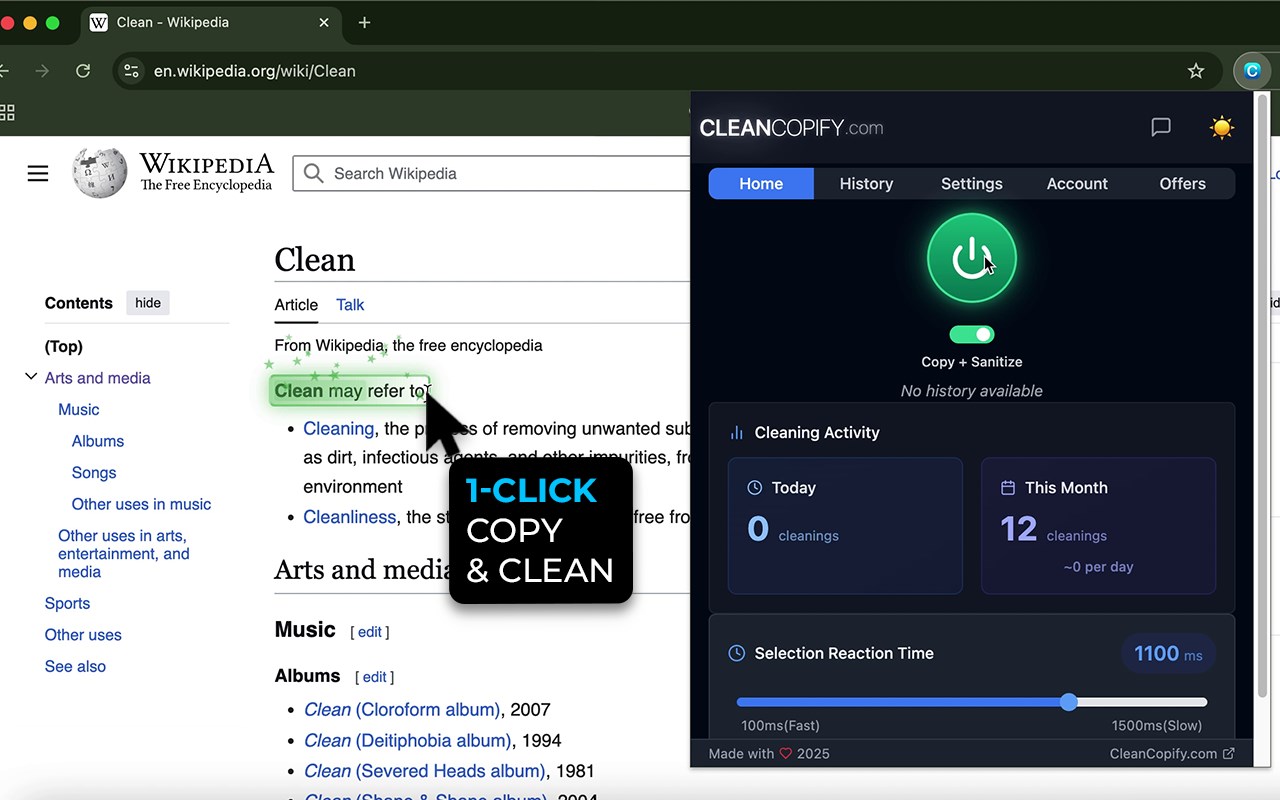Reload the page in browser toolbar
Image resolution: width=1280 pixels, height=800 pixels.
point(83,71)
